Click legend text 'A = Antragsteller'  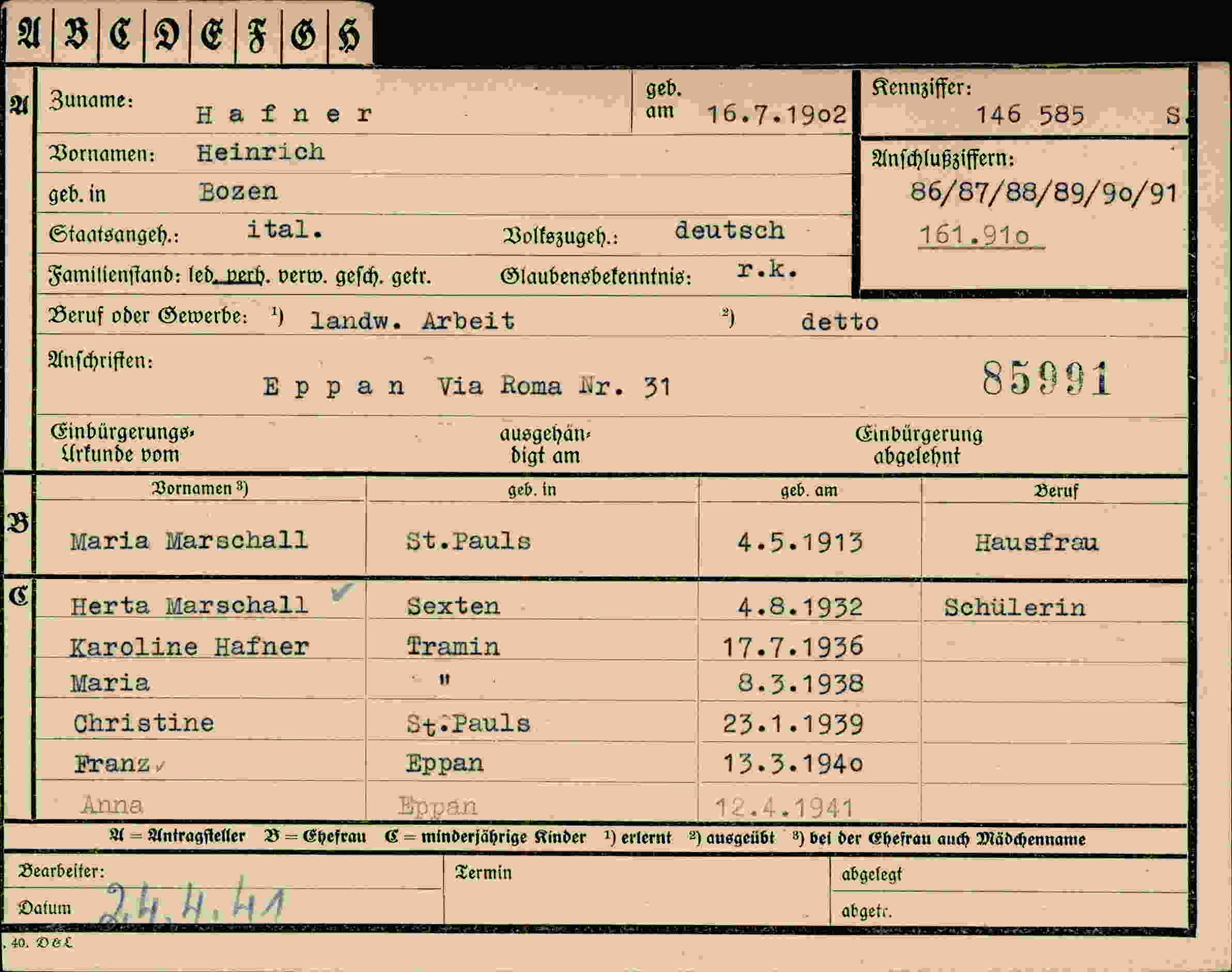pyautogui.click(x=177, y=836)
